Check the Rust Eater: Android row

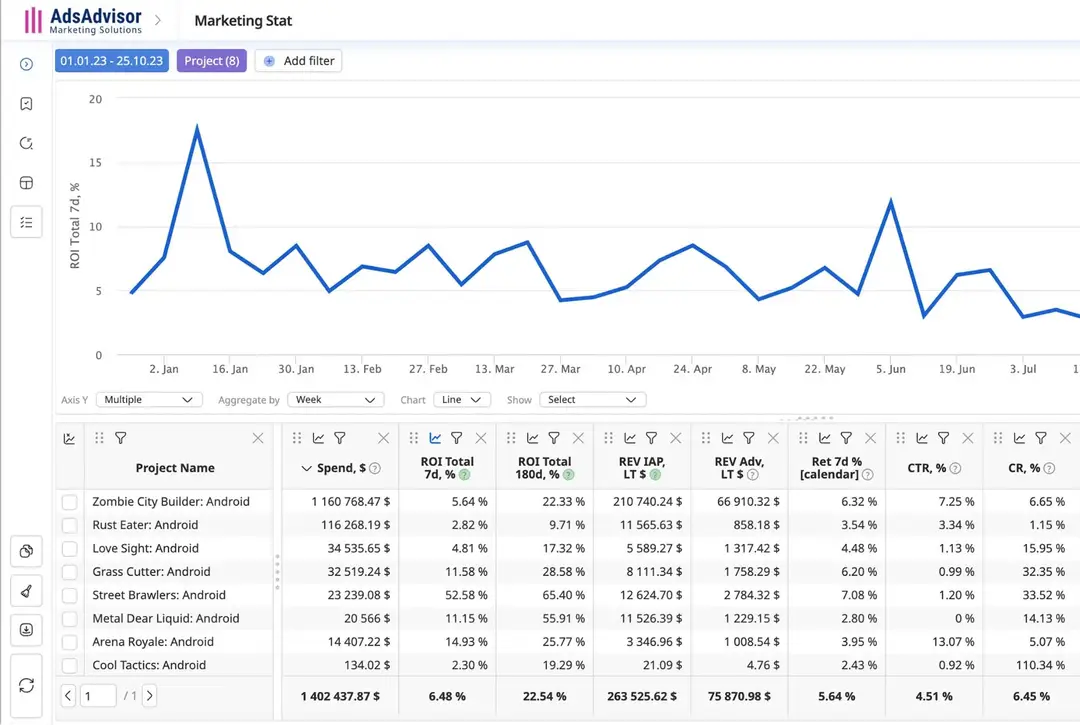point(70,525)
